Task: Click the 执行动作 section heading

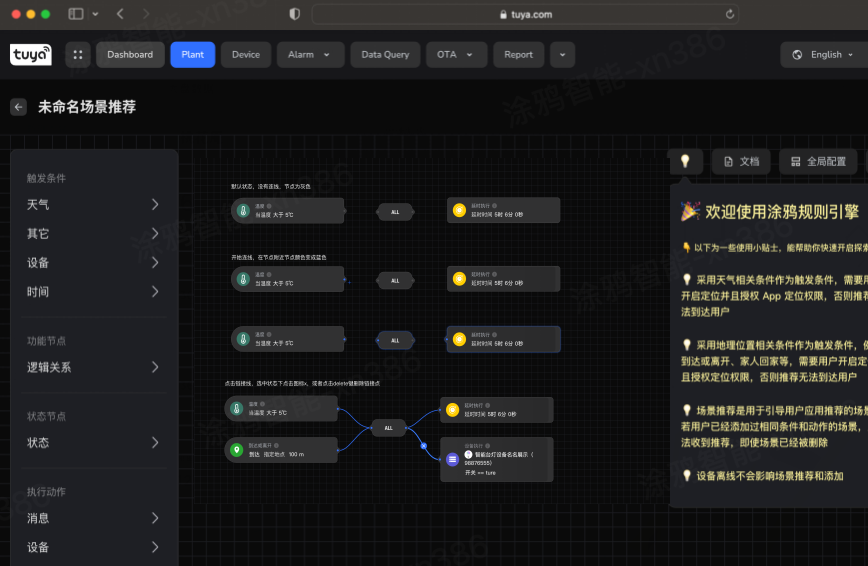Action: pos(46,492)
